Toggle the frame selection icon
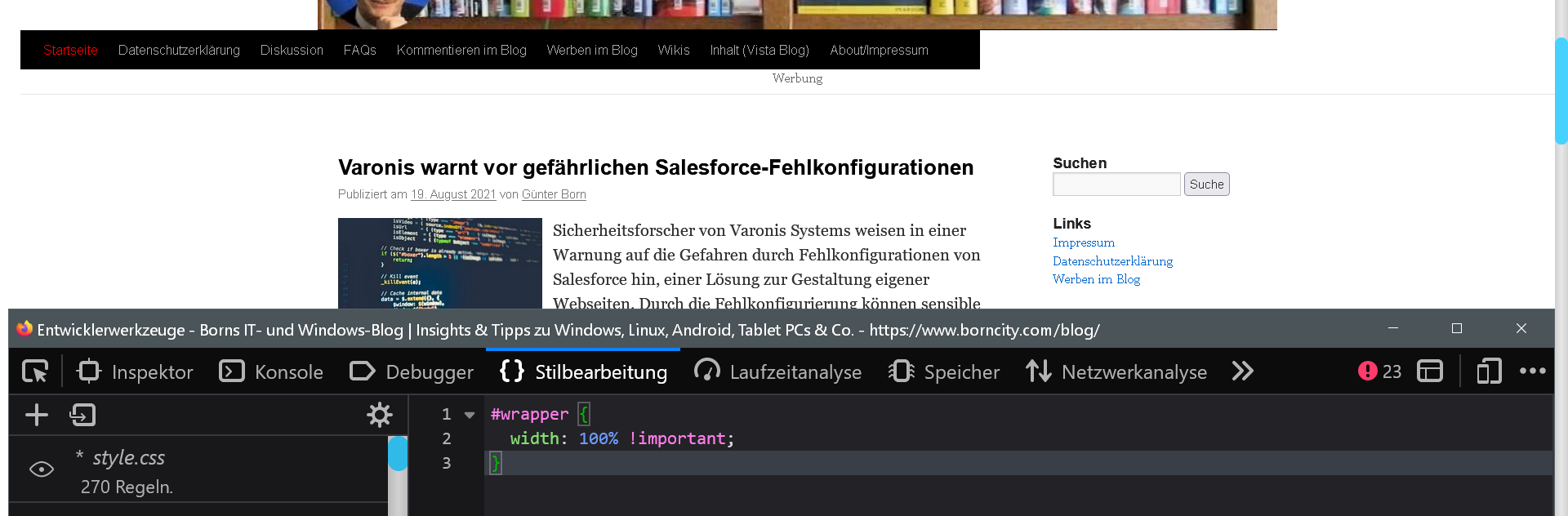1568x516 pixels. [1430, 371]
